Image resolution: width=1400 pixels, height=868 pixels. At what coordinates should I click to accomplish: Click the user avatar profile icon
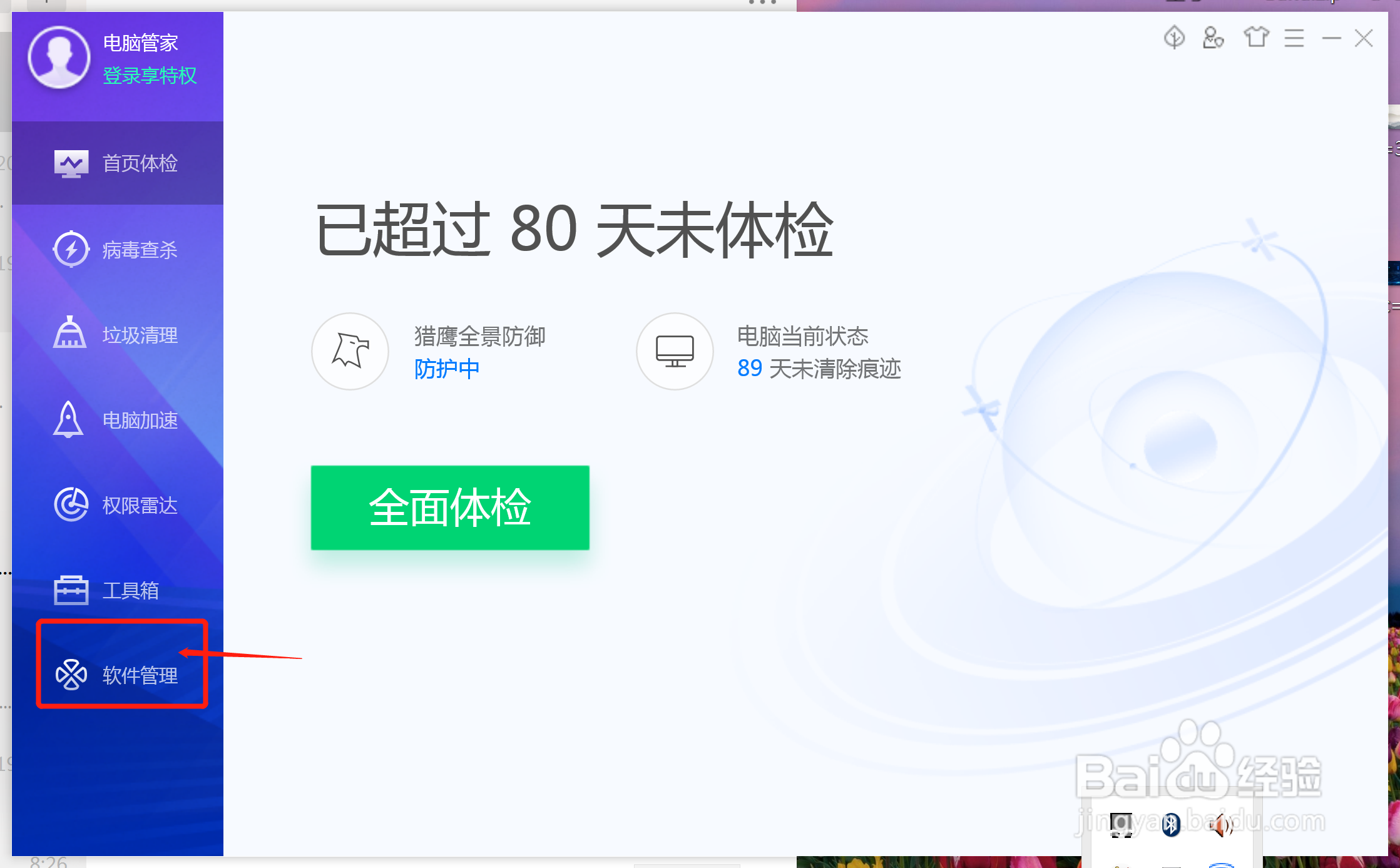coord(59,58)
